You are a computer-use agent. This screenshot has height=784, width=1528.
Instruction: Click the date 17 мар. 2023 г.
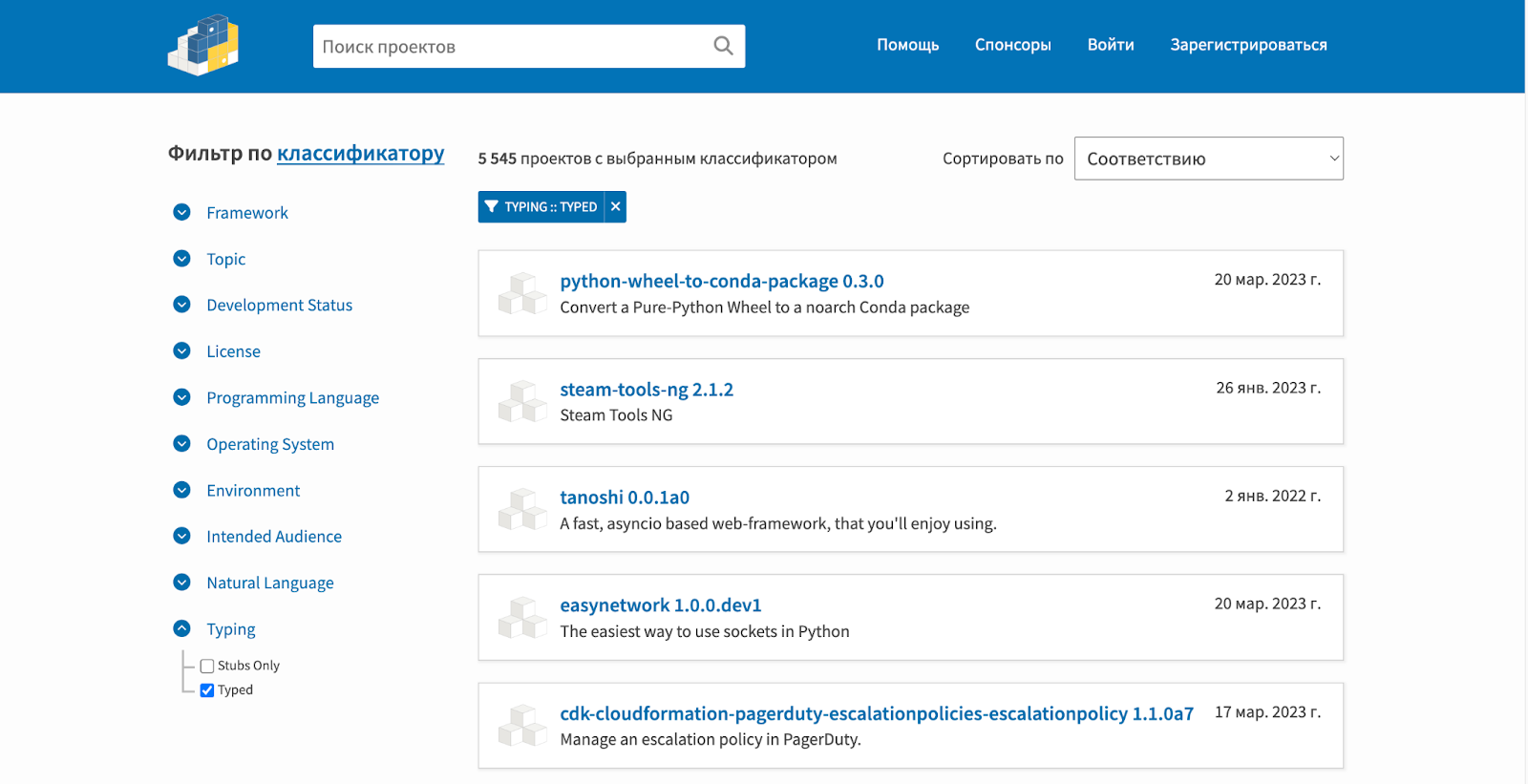pos(1267,712)
